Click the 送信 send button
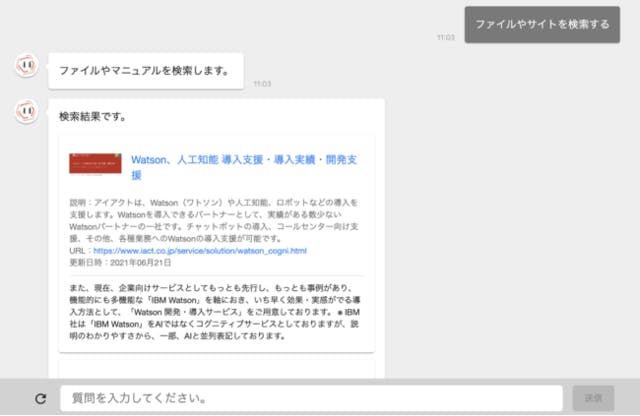The width and height of the screenshot is (640, 416). (593, 398)
